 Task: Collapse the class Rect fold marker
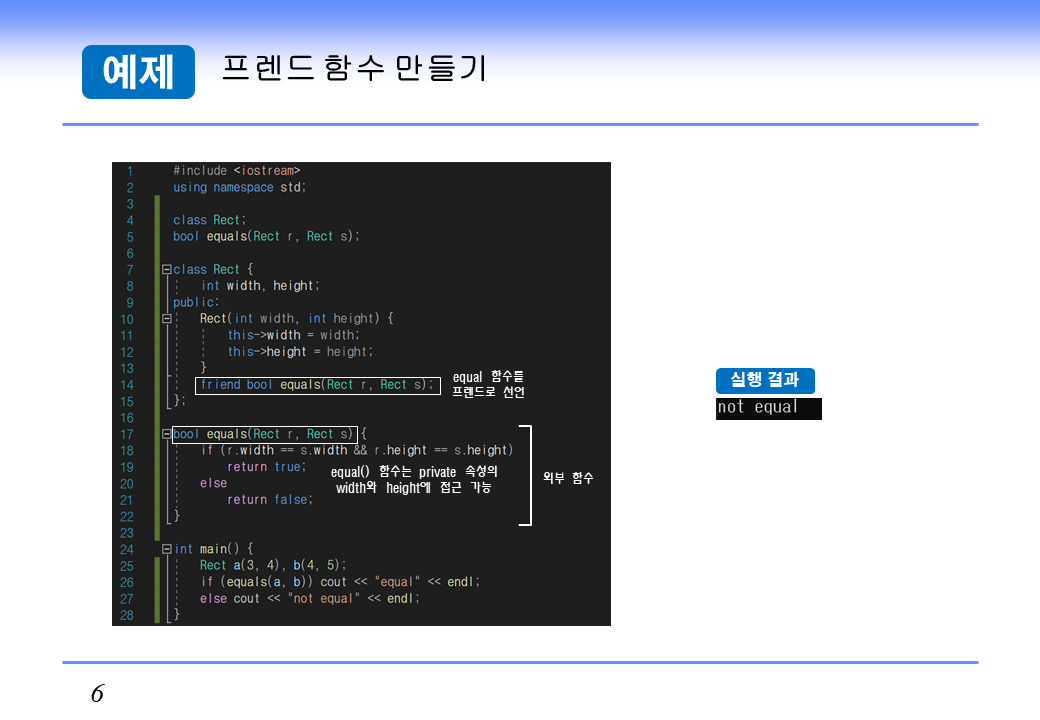(167, 269)
